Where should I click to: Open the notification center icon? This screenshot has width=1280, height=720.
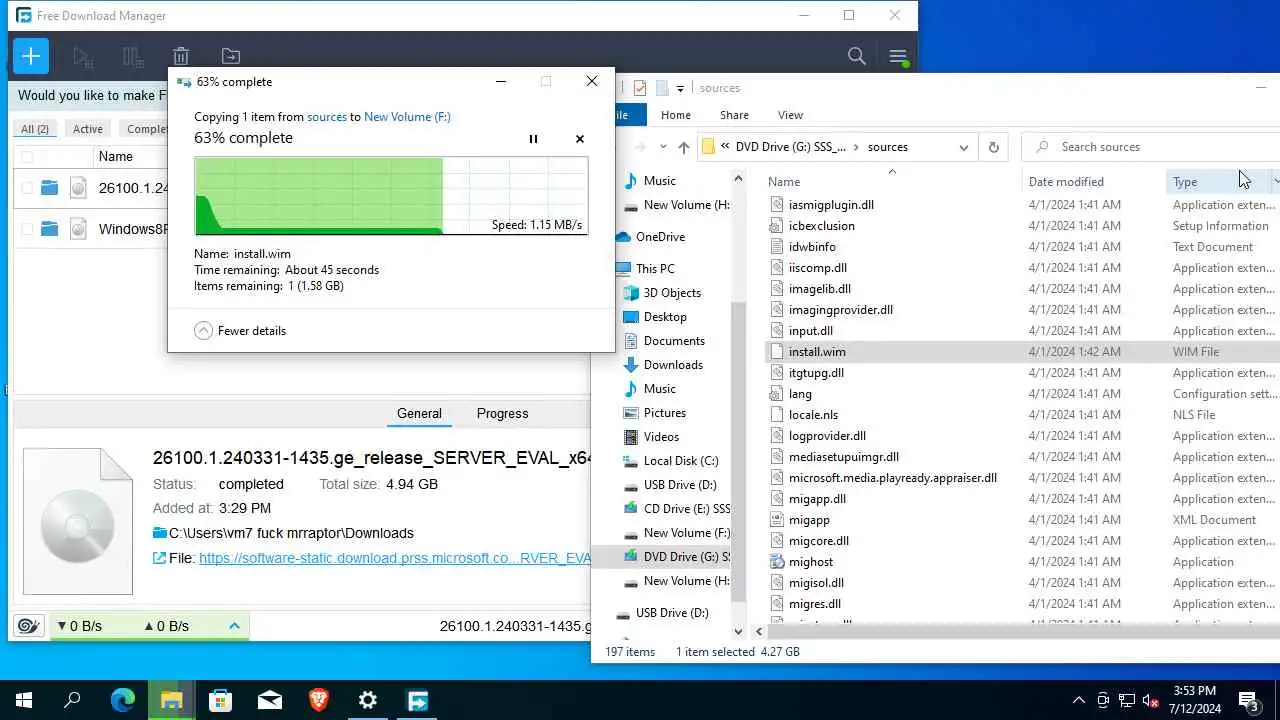pos(1249,701)
